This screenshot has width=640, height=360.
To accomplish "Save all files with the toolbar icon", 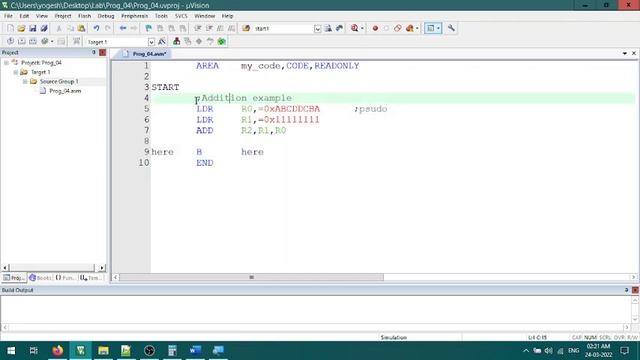I will coord(44,28).
